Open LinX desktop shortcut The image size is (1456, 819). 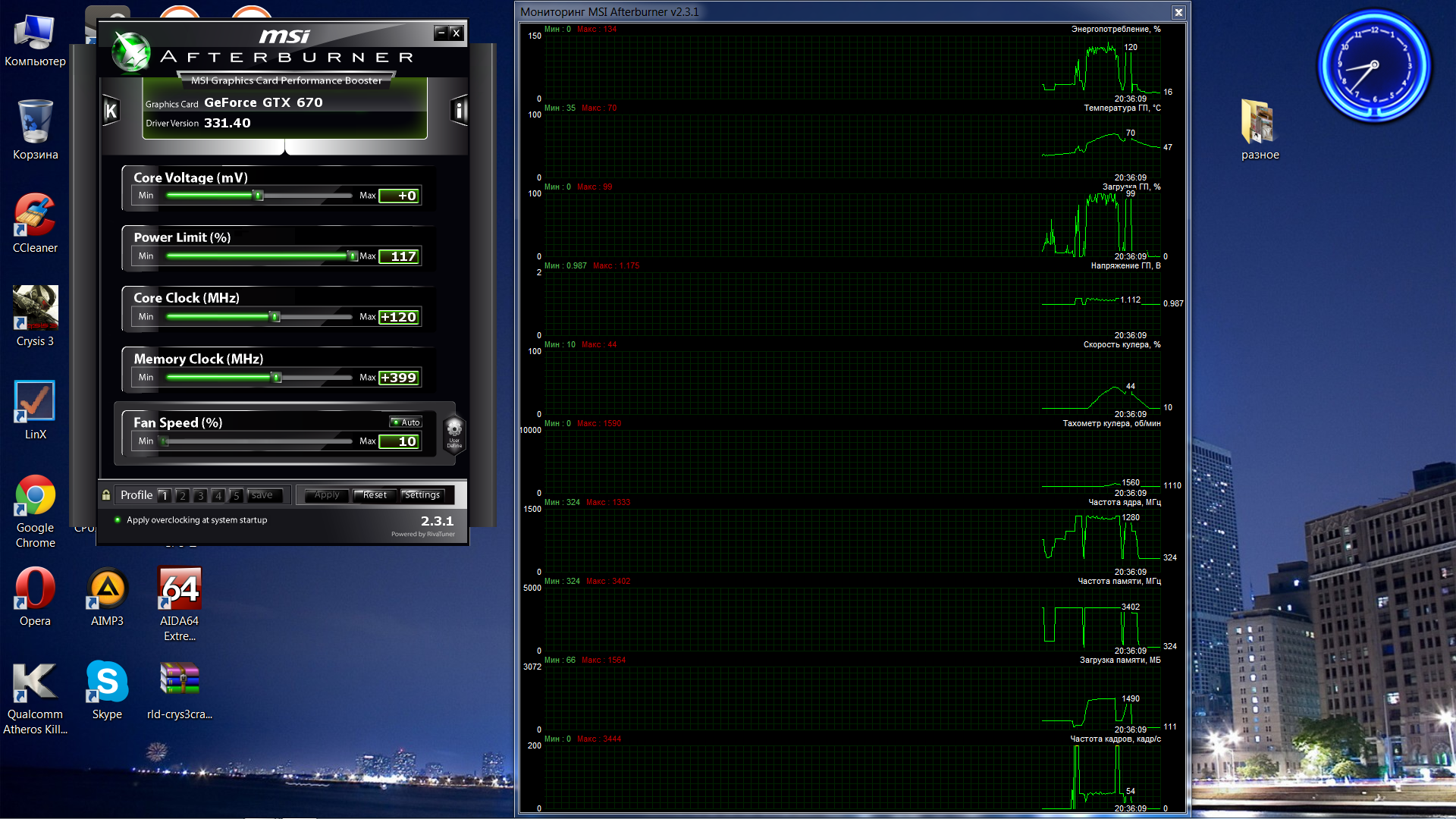35,401
